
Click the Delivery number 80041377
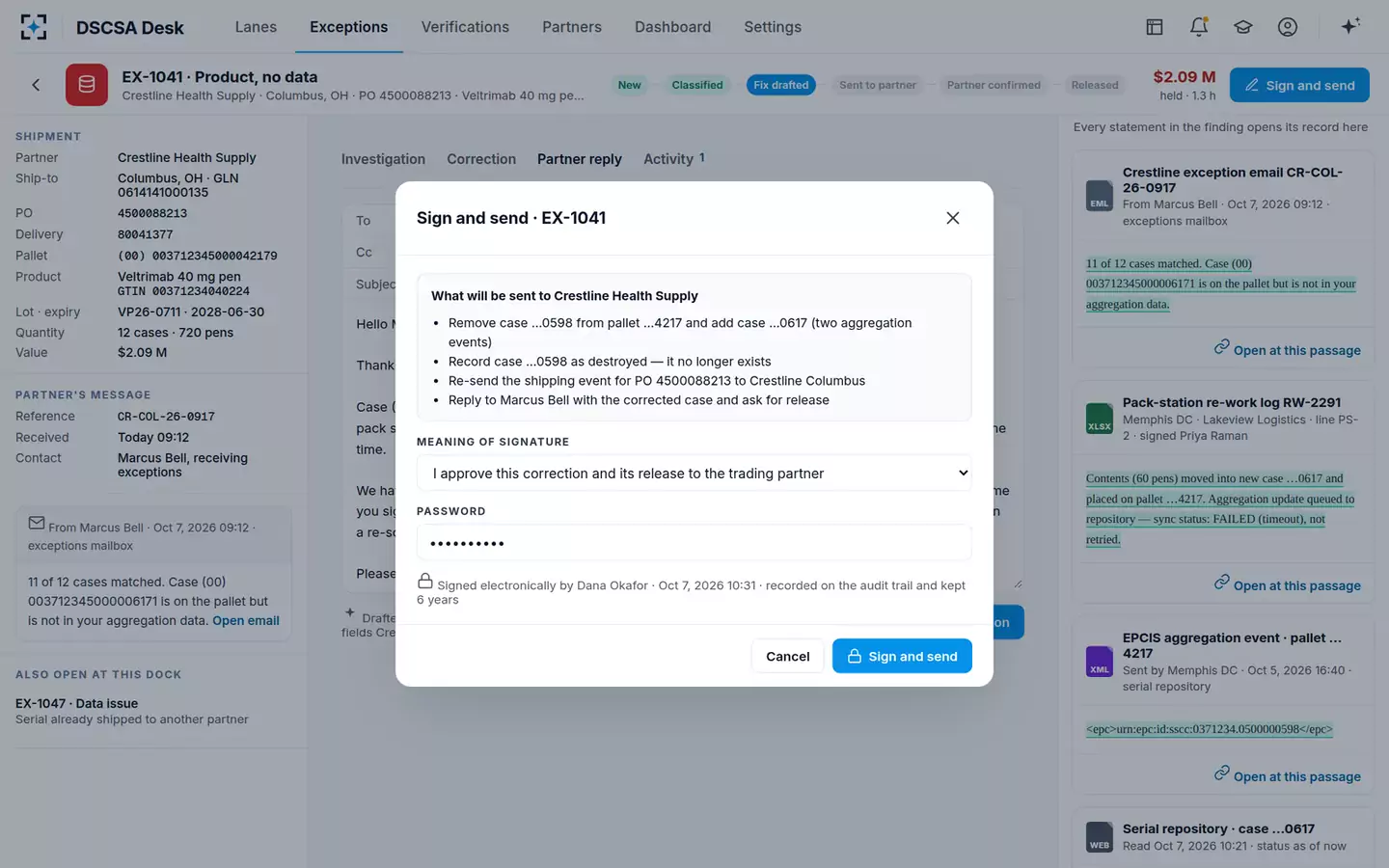point(146,234)
